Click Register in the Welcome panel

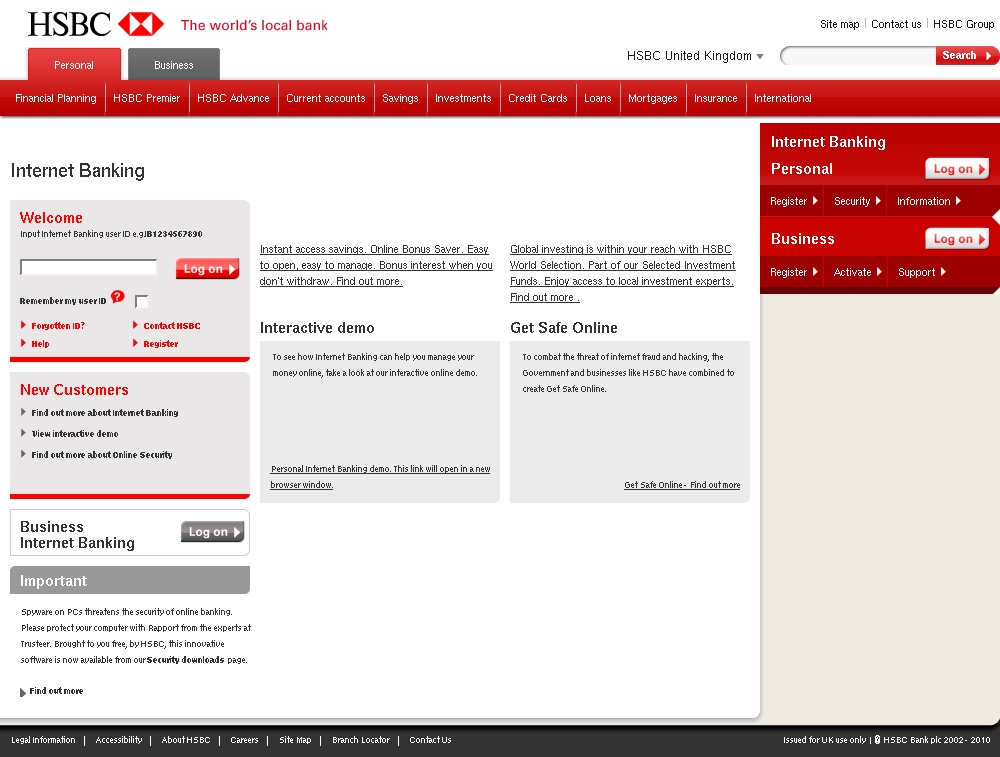(161, 344)
